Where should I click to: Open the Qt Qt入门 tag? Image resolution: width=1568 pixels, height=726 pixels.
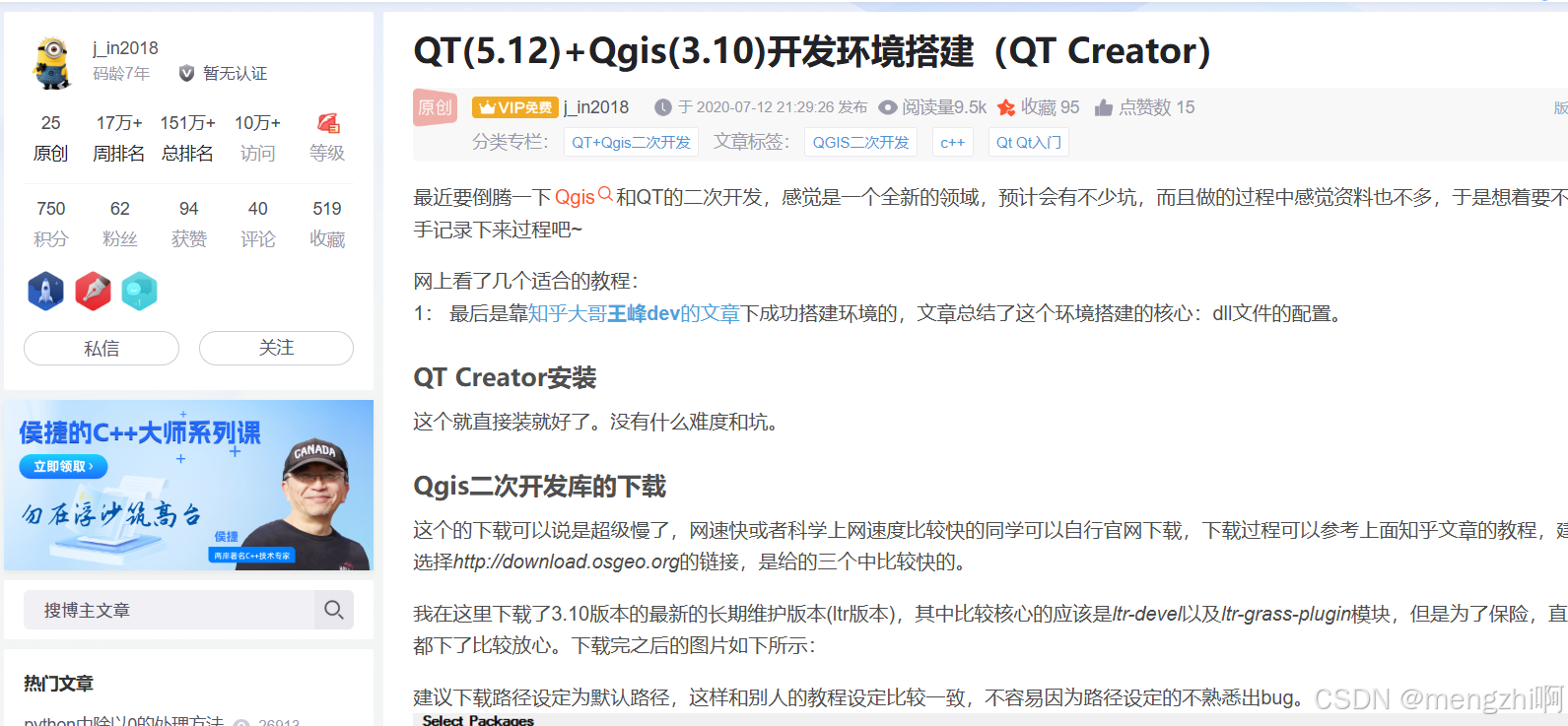(1028, 142)
